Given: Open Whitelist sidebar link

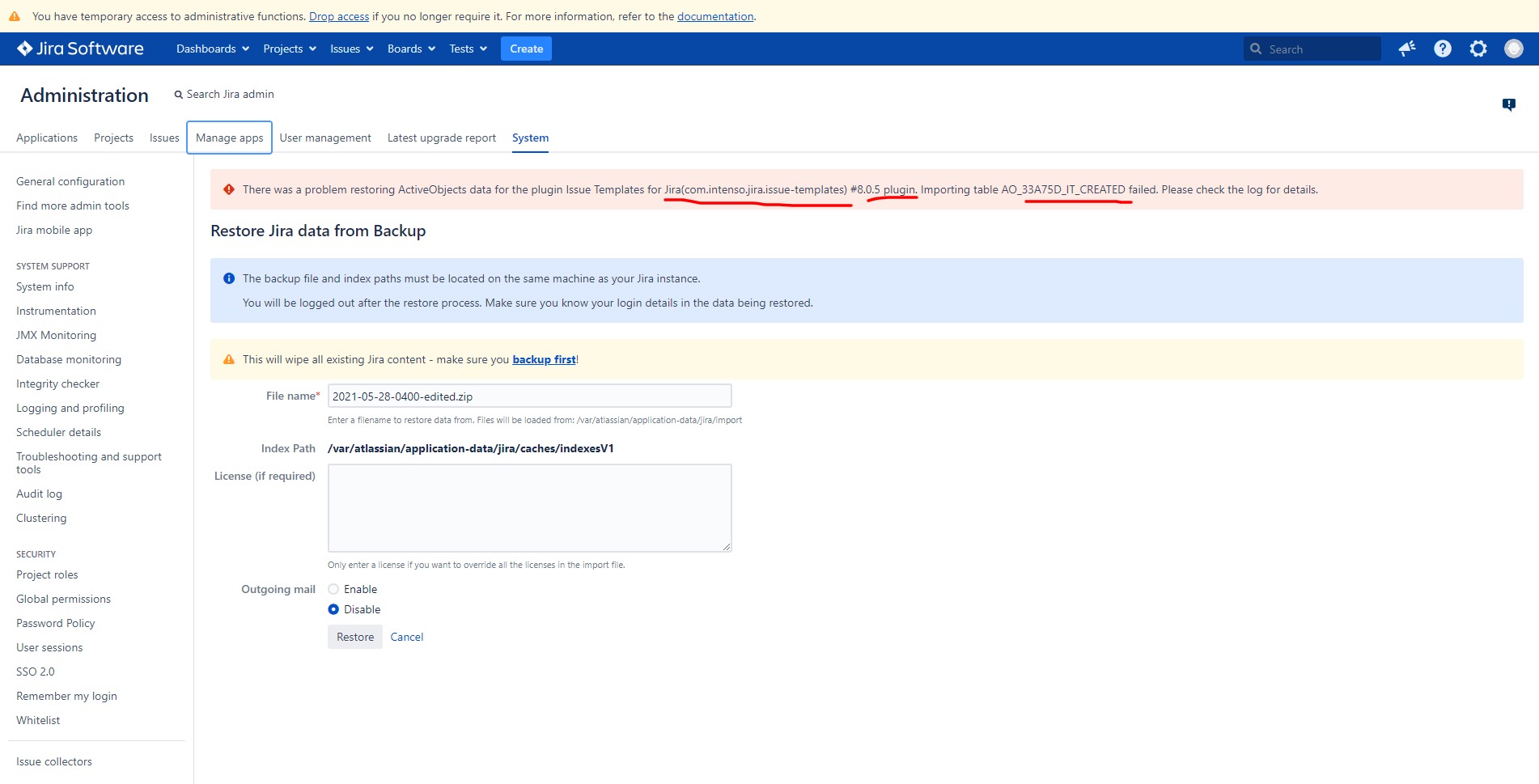Looking at the screenshot, I should (x=38, y=720).
